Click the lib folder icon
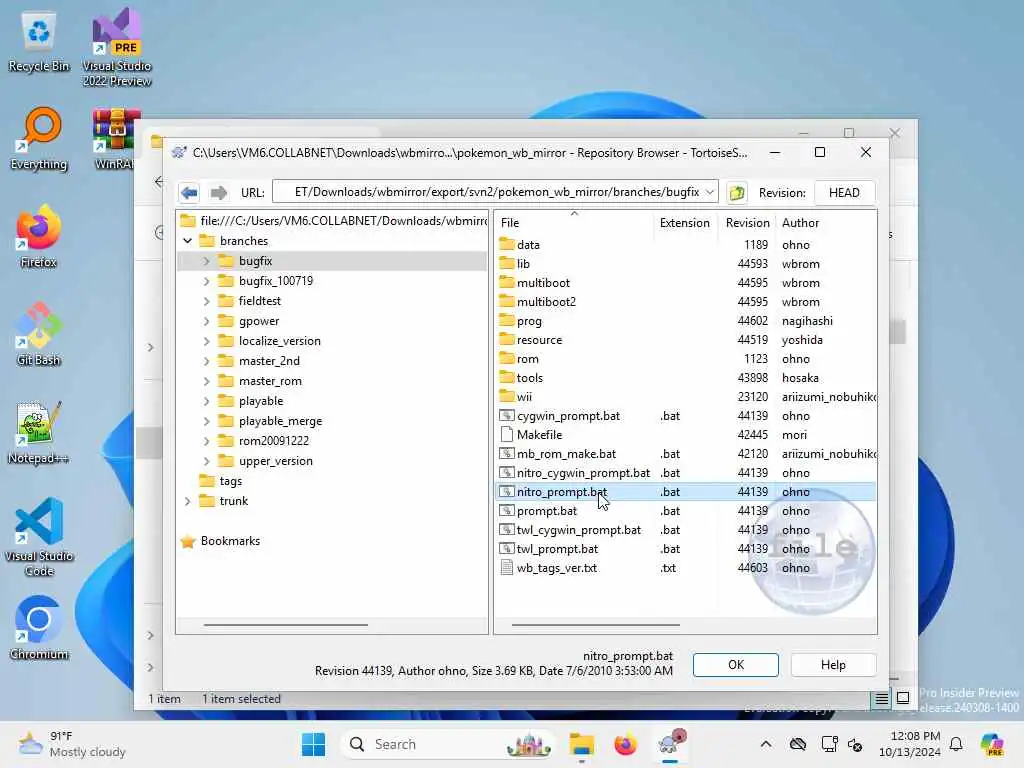1024x768 pixels. click(507, 264)
